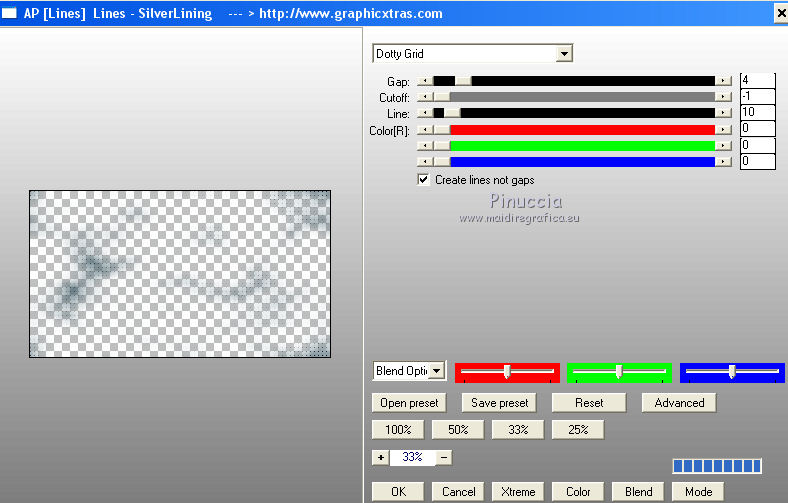Set preview zoom to 100%
The width and height of the screenshot is (788, 503).
(x=398, y=430)
